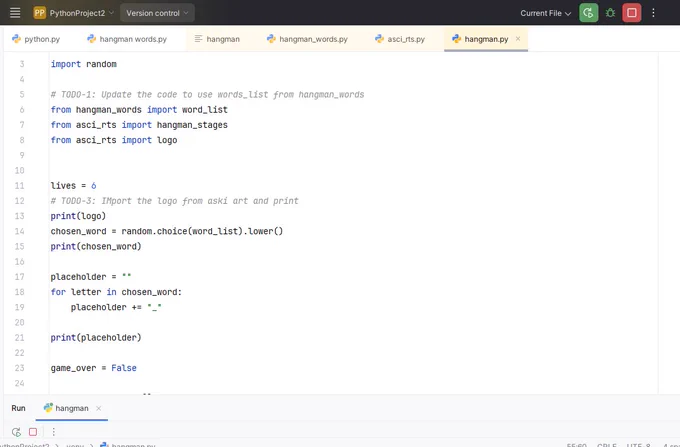Open the main hamburger menu
Viewport: 680px width, 447px height.
click(x=15, y=13)
